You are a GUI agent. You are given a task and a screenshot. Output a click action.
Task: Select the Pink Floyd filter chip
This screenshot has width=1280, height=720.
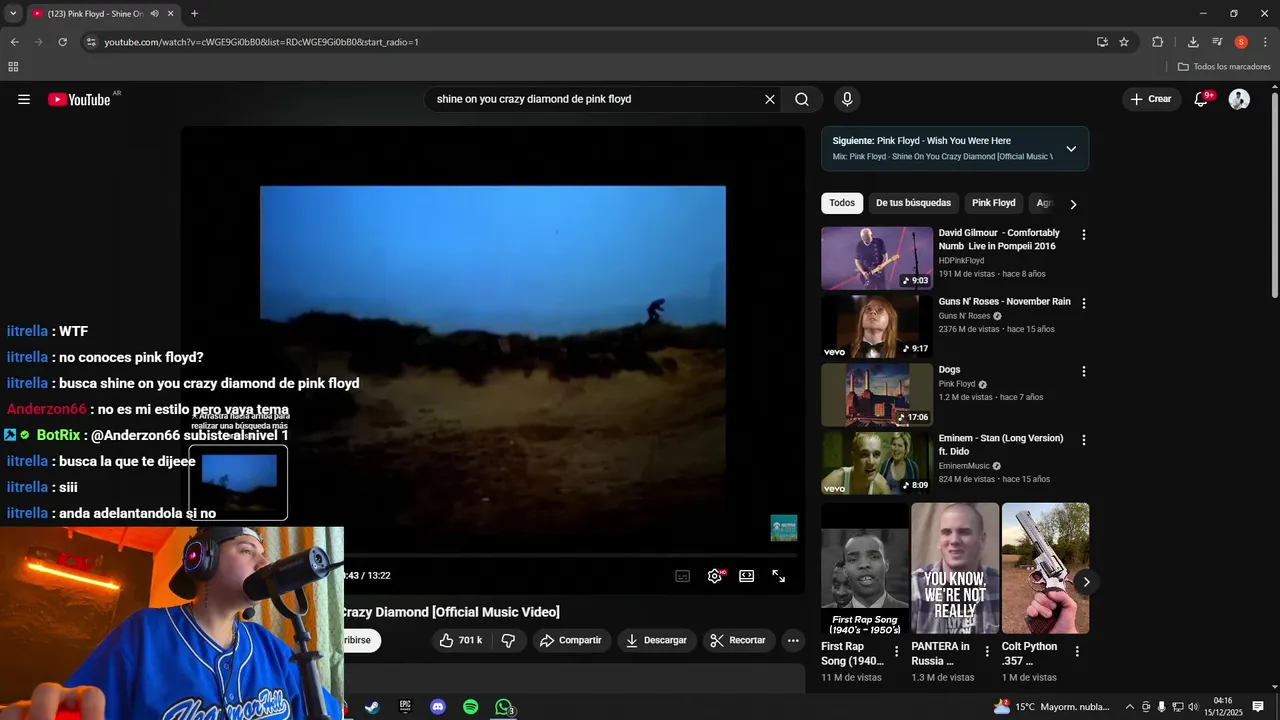pyautogui.click(x=993, y=203)
